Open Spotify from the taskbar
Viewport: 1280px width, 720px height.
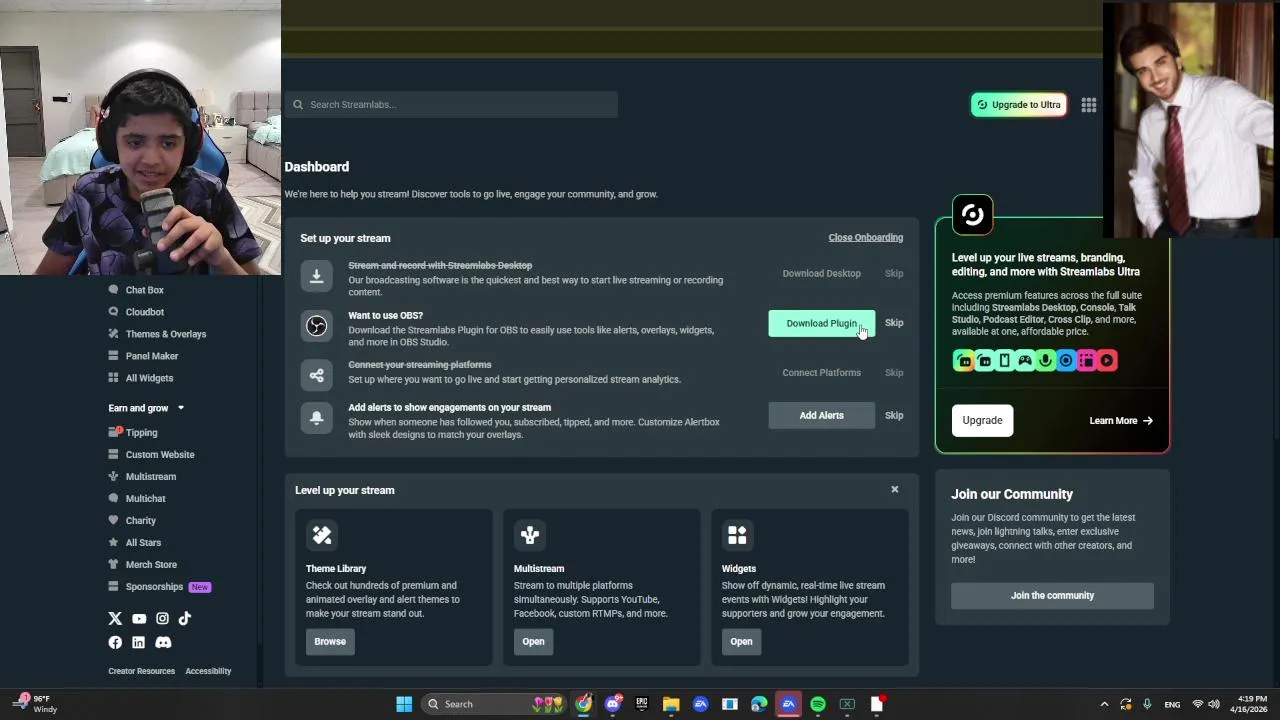pos(818,704)
